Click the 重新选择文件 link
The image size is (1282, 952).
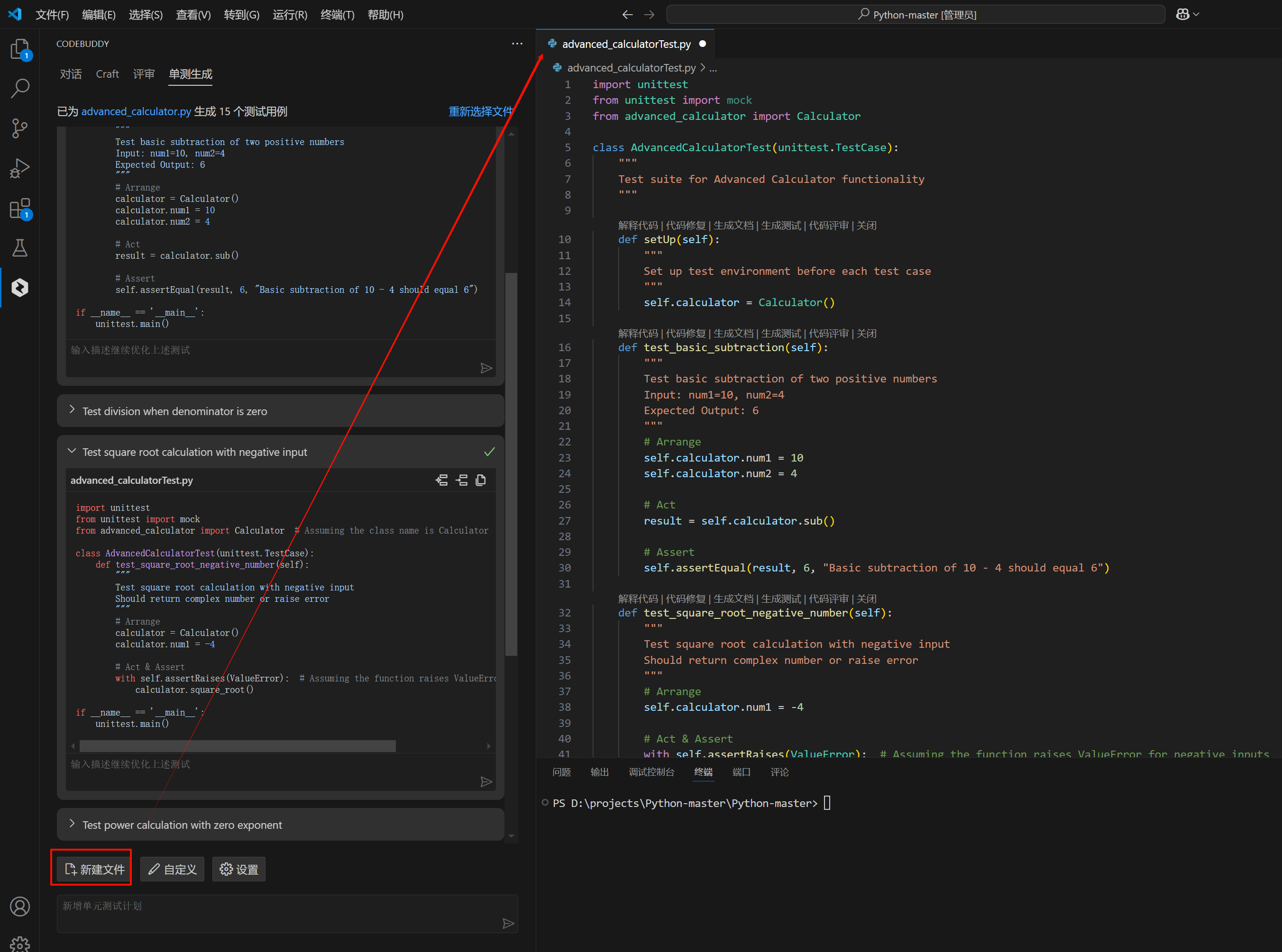480,111
